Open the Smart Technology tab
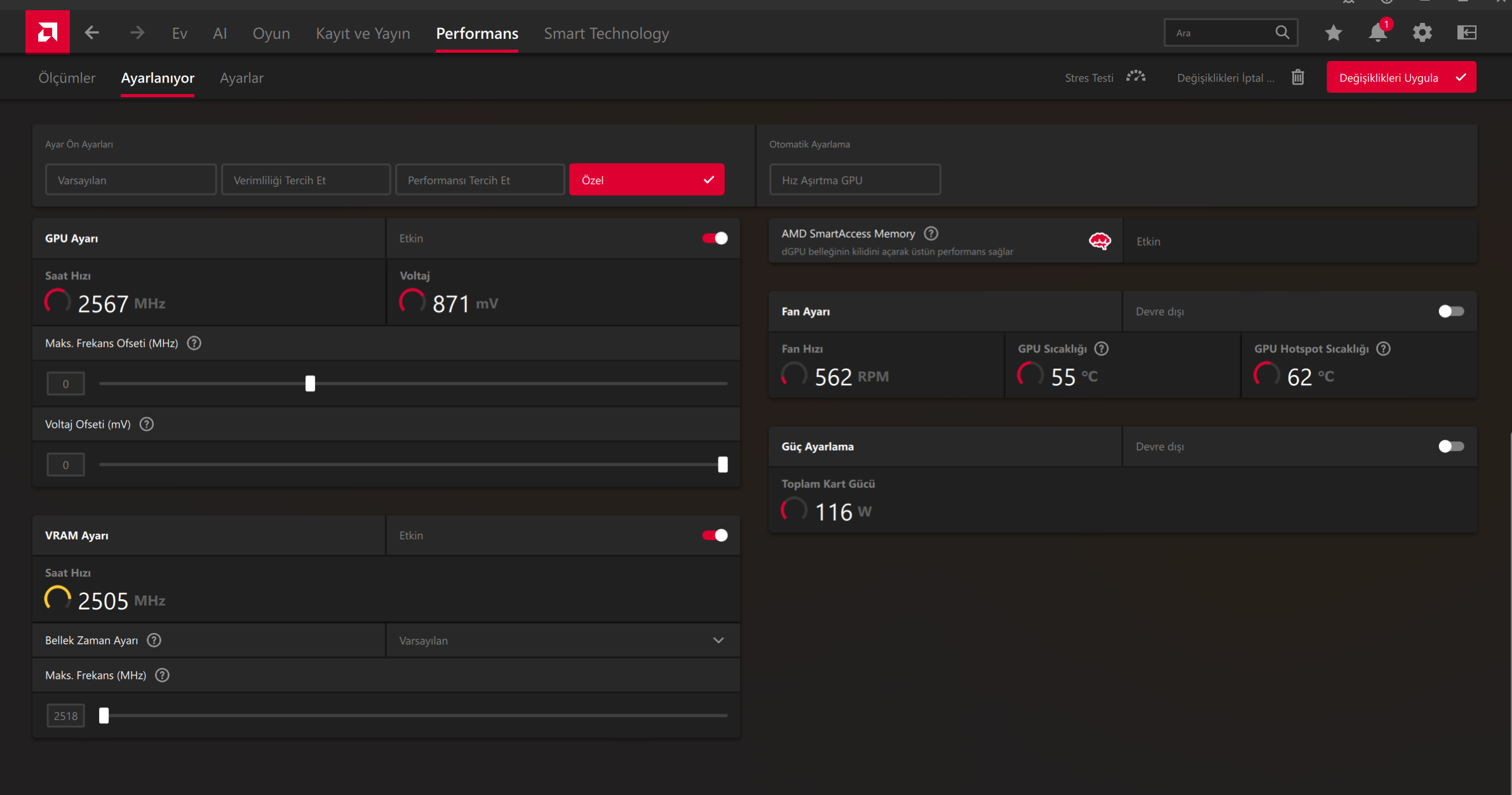Viewport: 1512px width, 795px height. (607, 33)
